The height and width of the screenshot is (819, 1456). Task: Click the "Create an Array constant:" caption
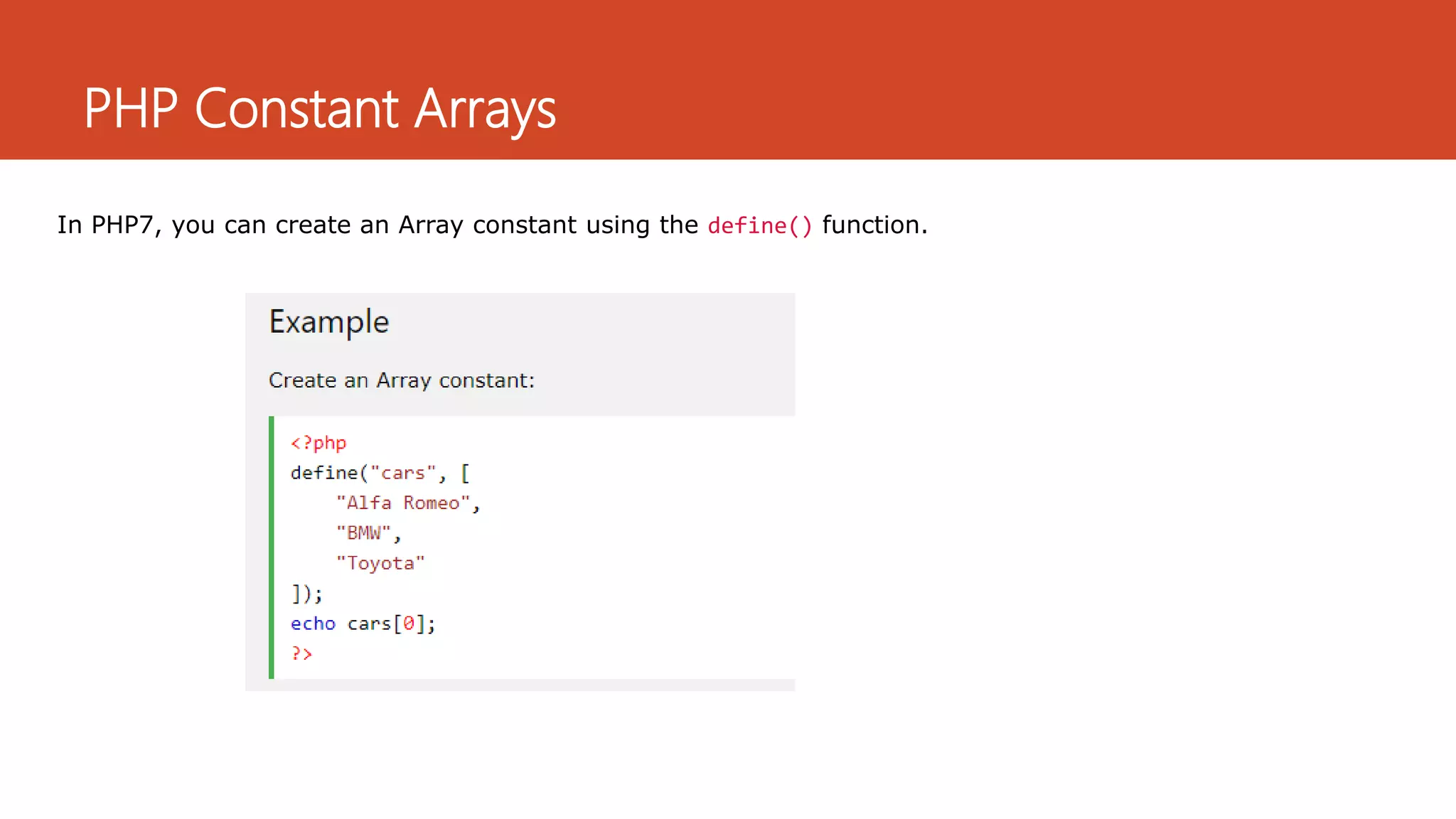click(x=401, y=380)
